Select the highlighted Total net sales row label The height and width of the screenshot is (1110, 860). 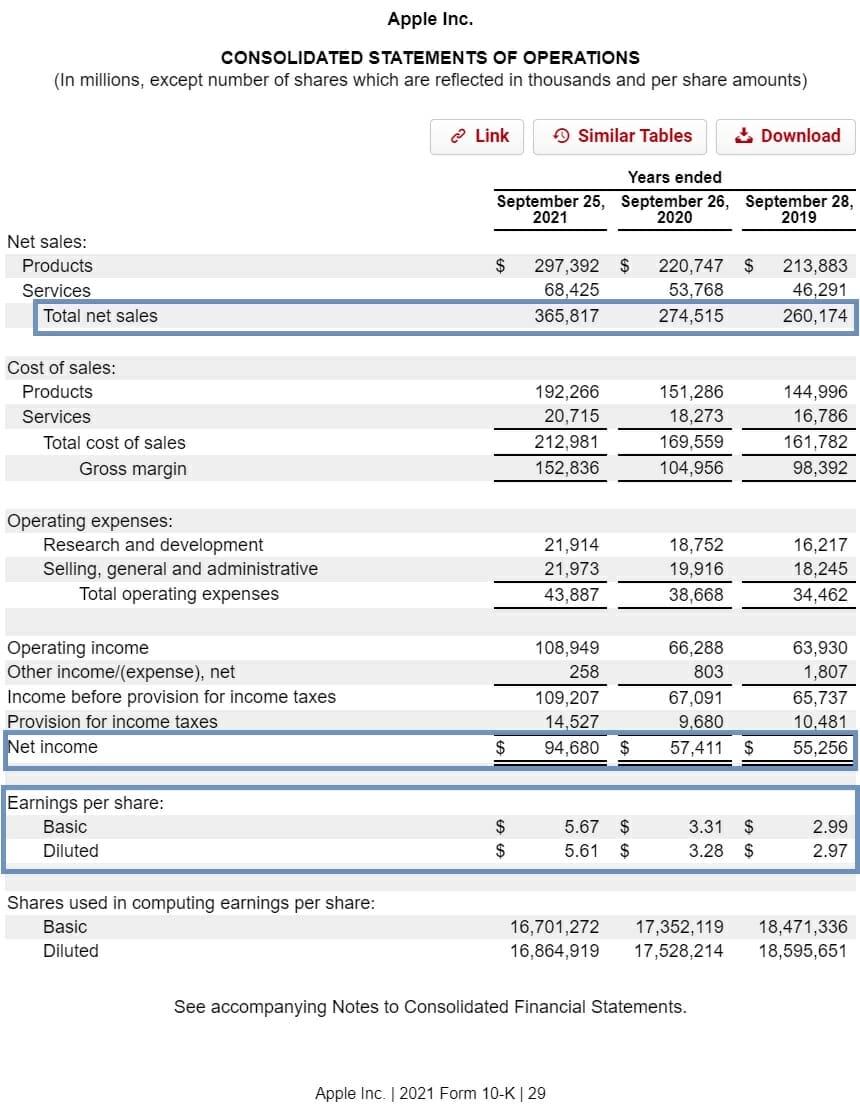(x=100, y=316)
